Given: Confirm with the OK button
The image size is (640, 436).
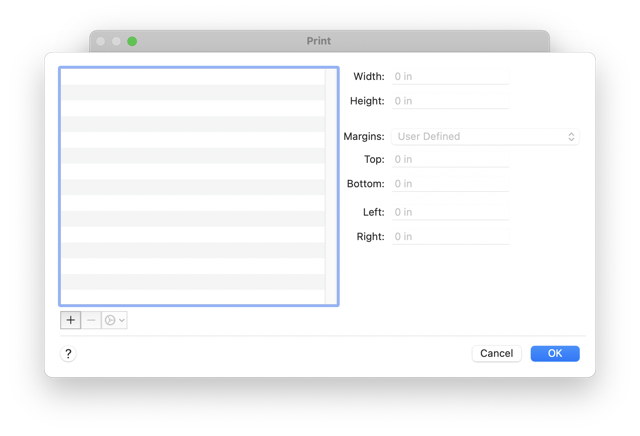Looking at the screenshot, I should point(555,353).
